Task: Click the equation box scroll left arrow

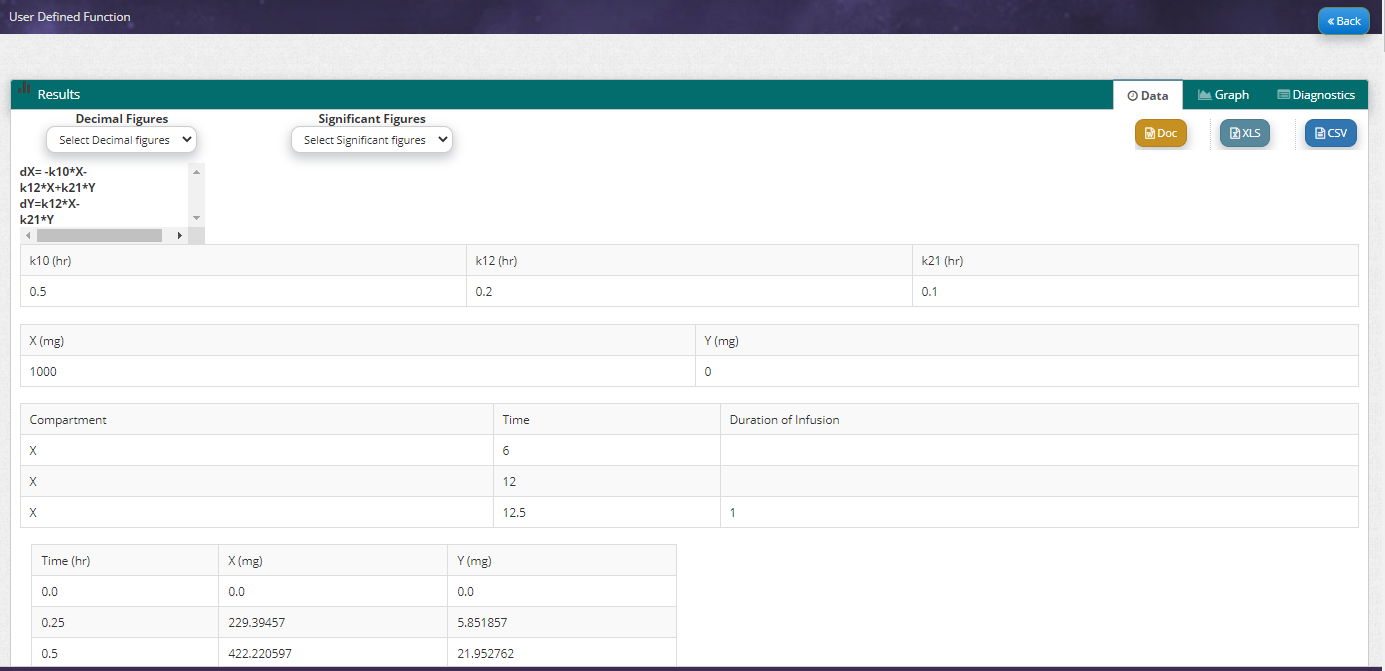Action: (28, 235)
